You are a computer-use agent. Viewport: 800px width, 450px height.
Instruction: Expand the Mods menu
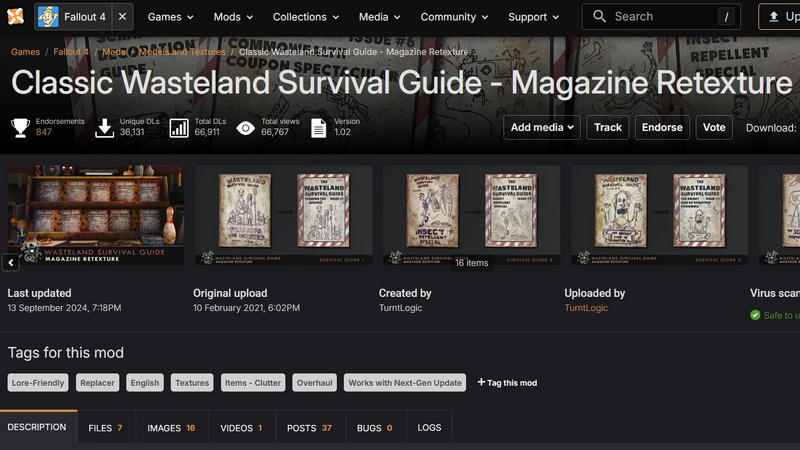pos(233,17)
